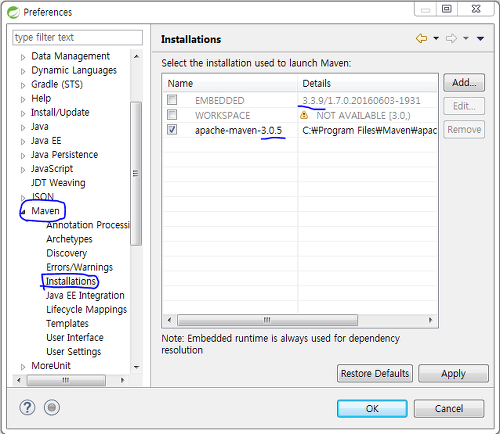Expand the Install/Update node
The width and height of the screenshot is (500, 434).
point(23,113)
